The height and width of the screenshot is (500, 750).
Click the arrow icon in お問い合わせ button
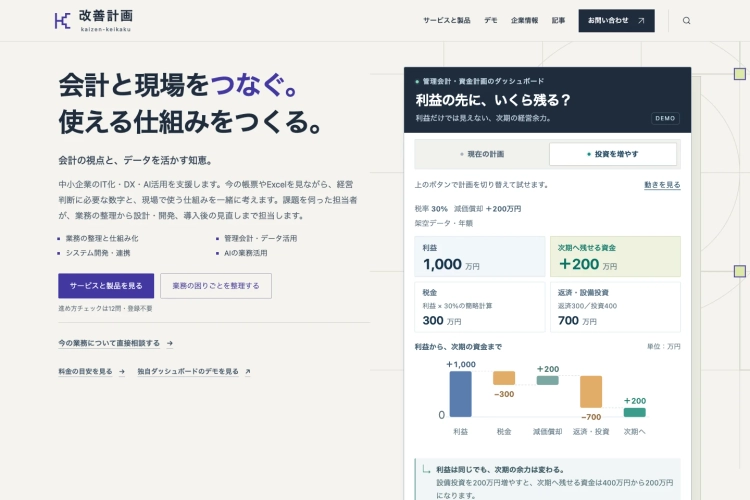coord(641,21)
